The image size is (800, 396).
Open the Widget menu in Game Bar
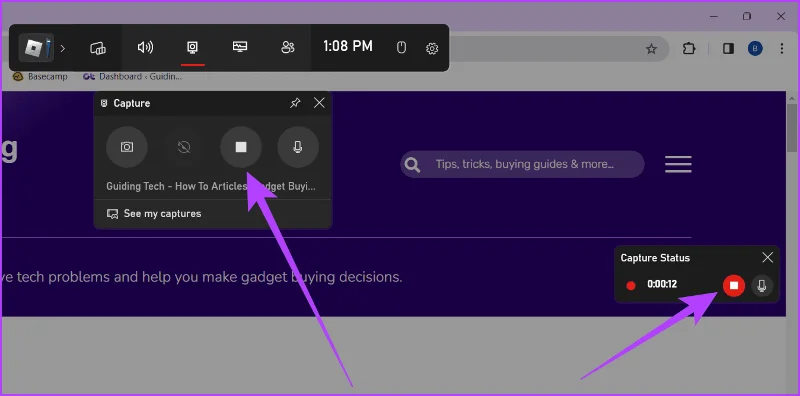(x=97, y=48)
